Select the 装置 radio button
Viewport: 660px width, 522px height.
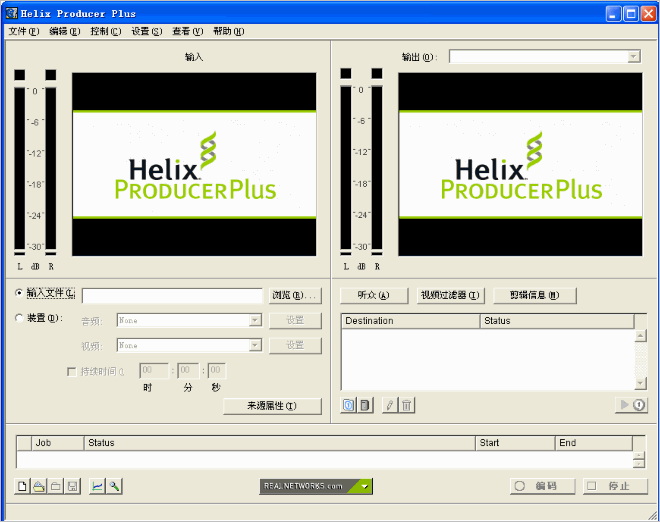coord(19,318)
